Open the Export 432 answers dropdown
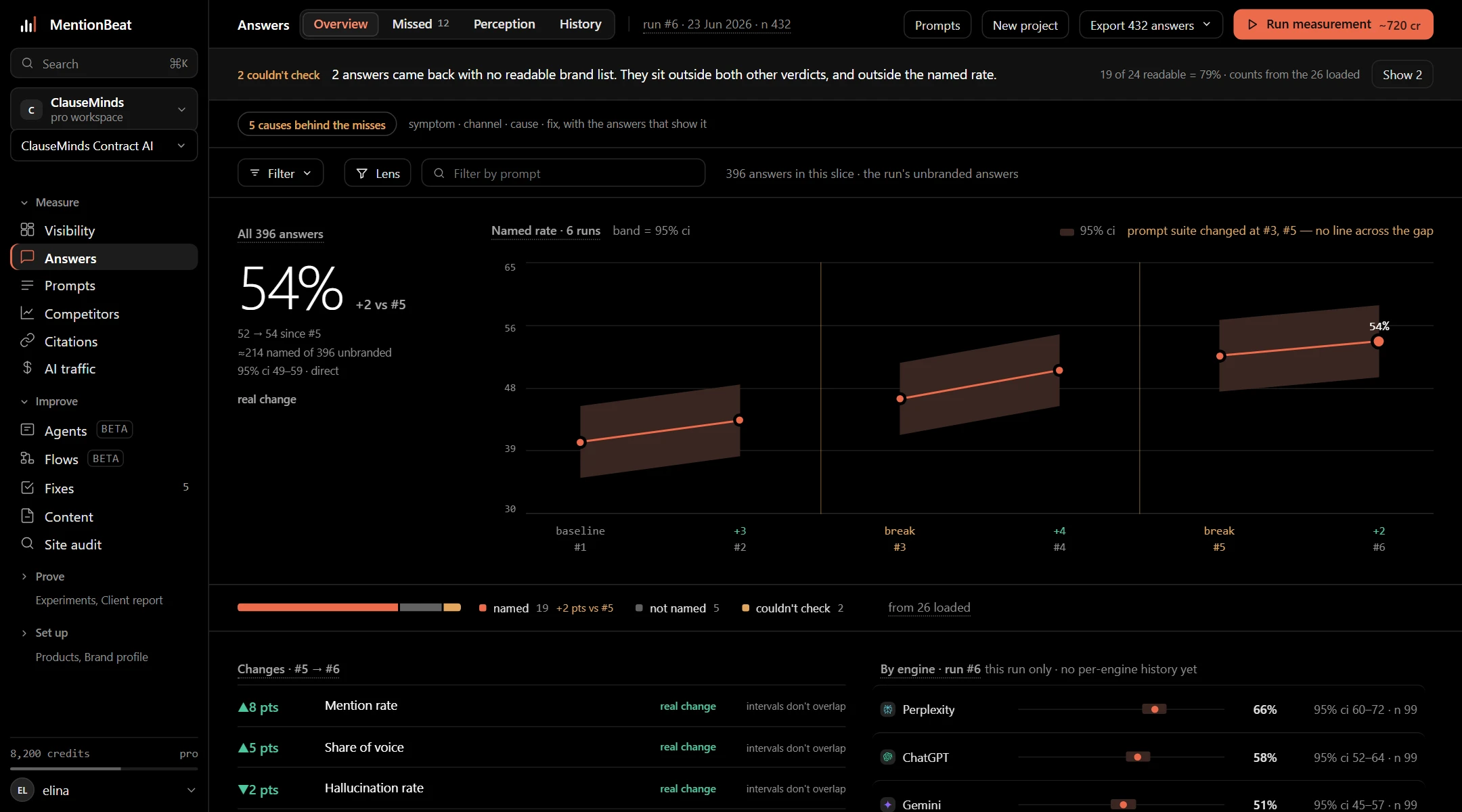 [x=1151, y=25]
